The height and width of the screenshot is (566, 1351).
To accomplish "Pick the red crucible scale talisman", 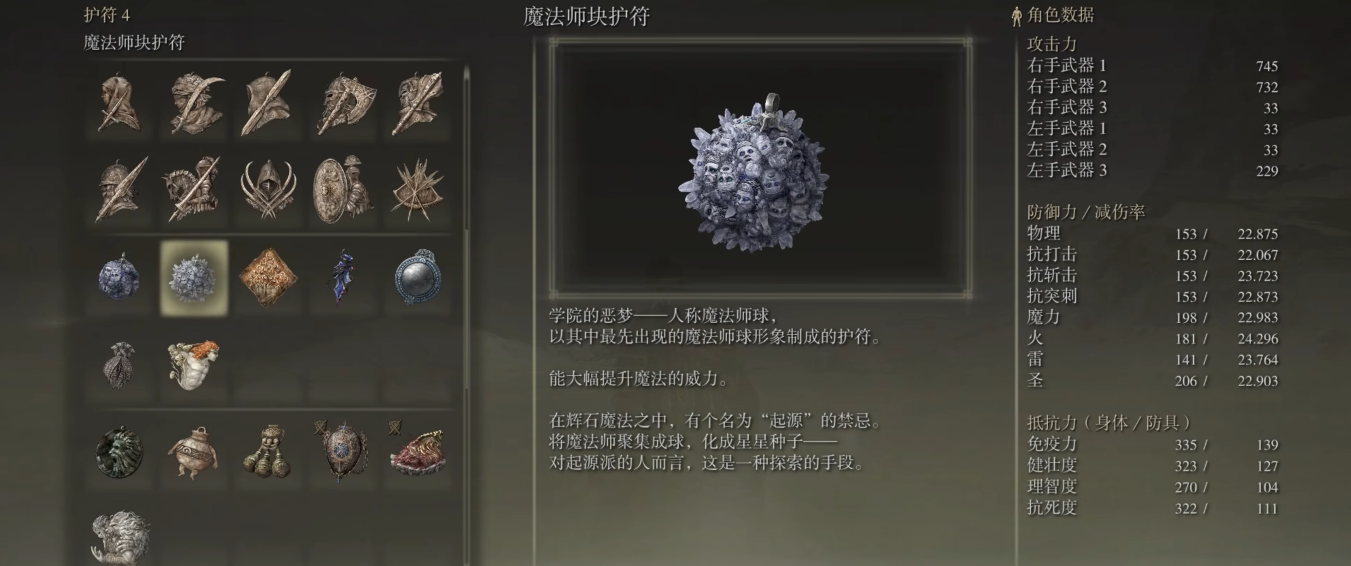I will pos(419,452).
